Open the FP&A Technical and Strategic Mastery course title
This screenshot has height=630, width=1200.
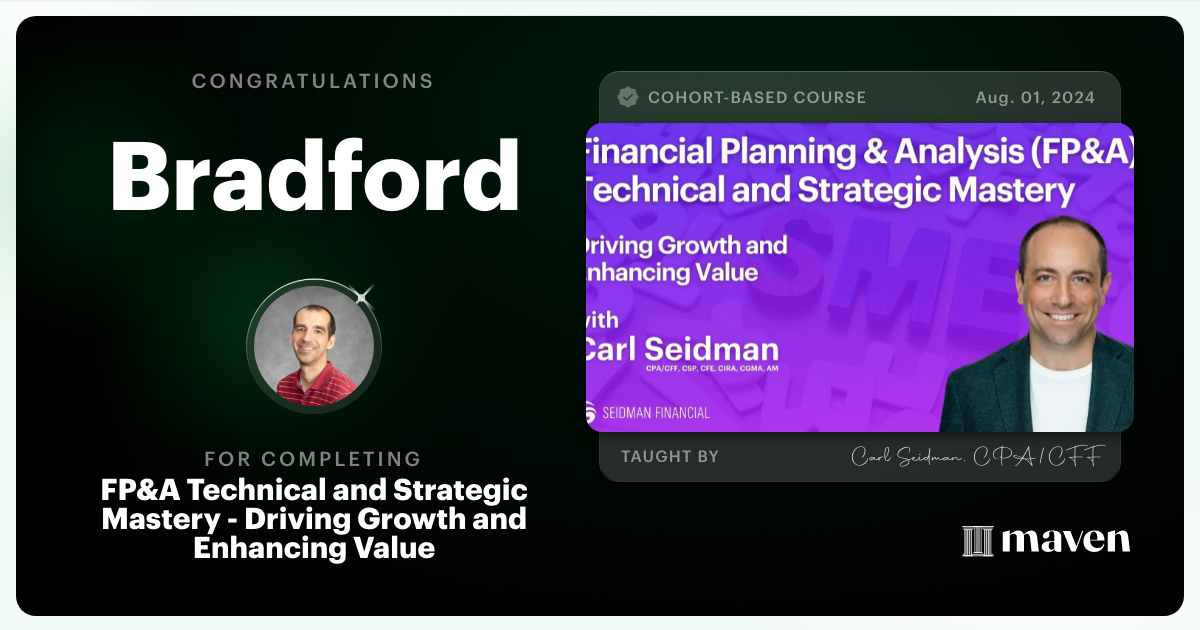point(314,519)
